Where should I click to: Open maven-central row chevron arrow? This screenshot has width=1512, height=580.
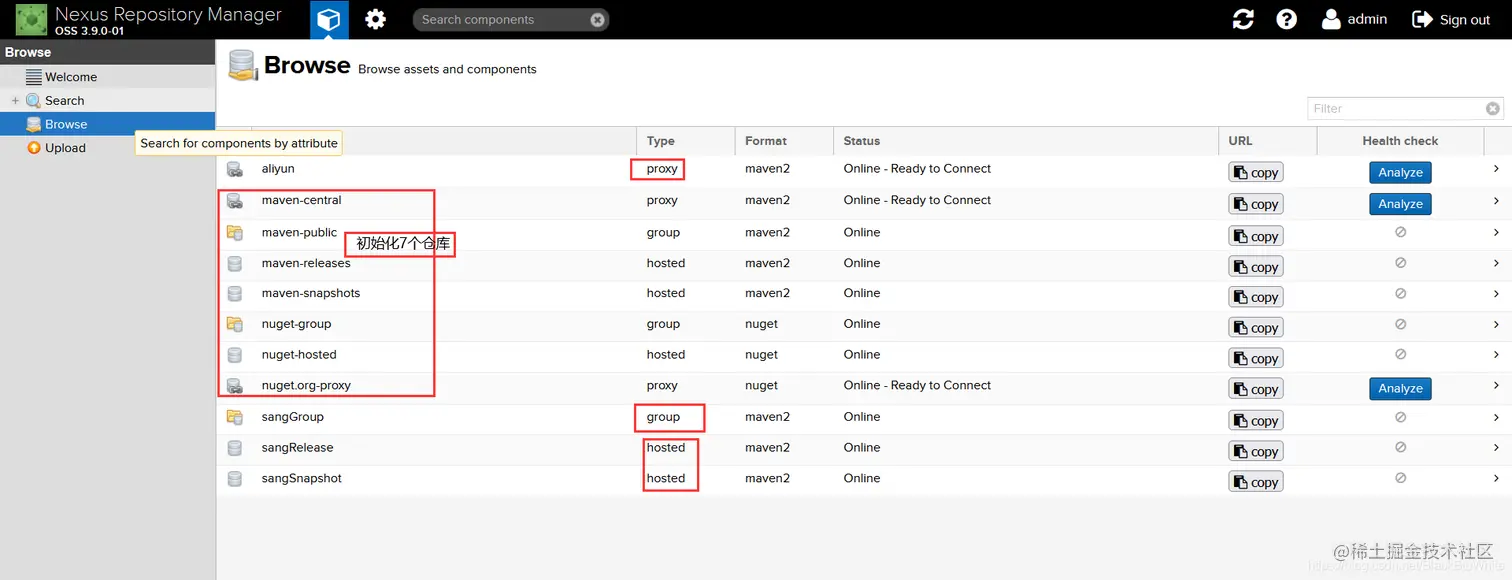(x=1496, y=200)
